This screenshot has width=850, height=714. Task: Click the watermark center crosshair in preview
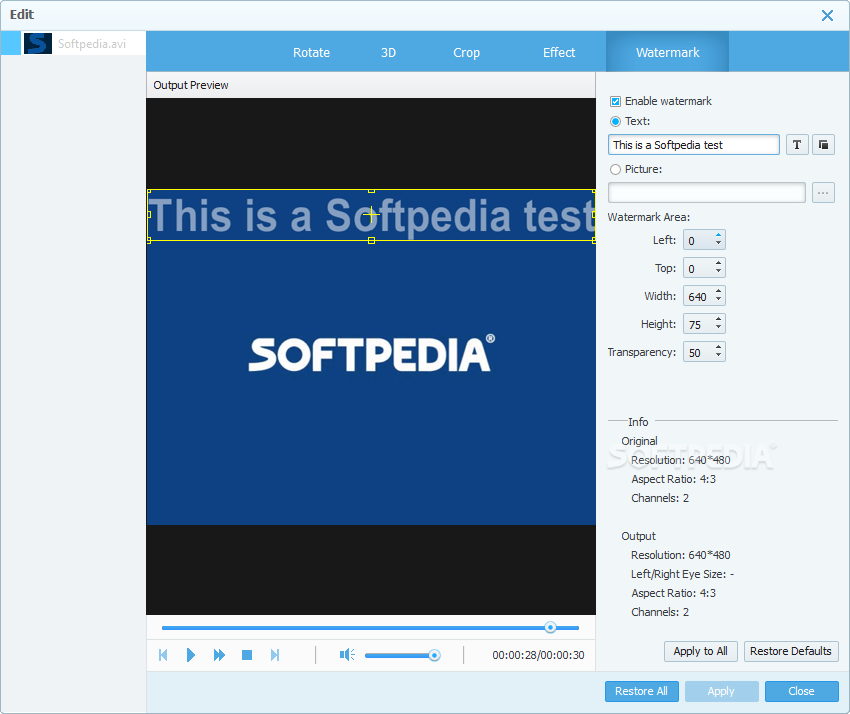click(371, 215)
